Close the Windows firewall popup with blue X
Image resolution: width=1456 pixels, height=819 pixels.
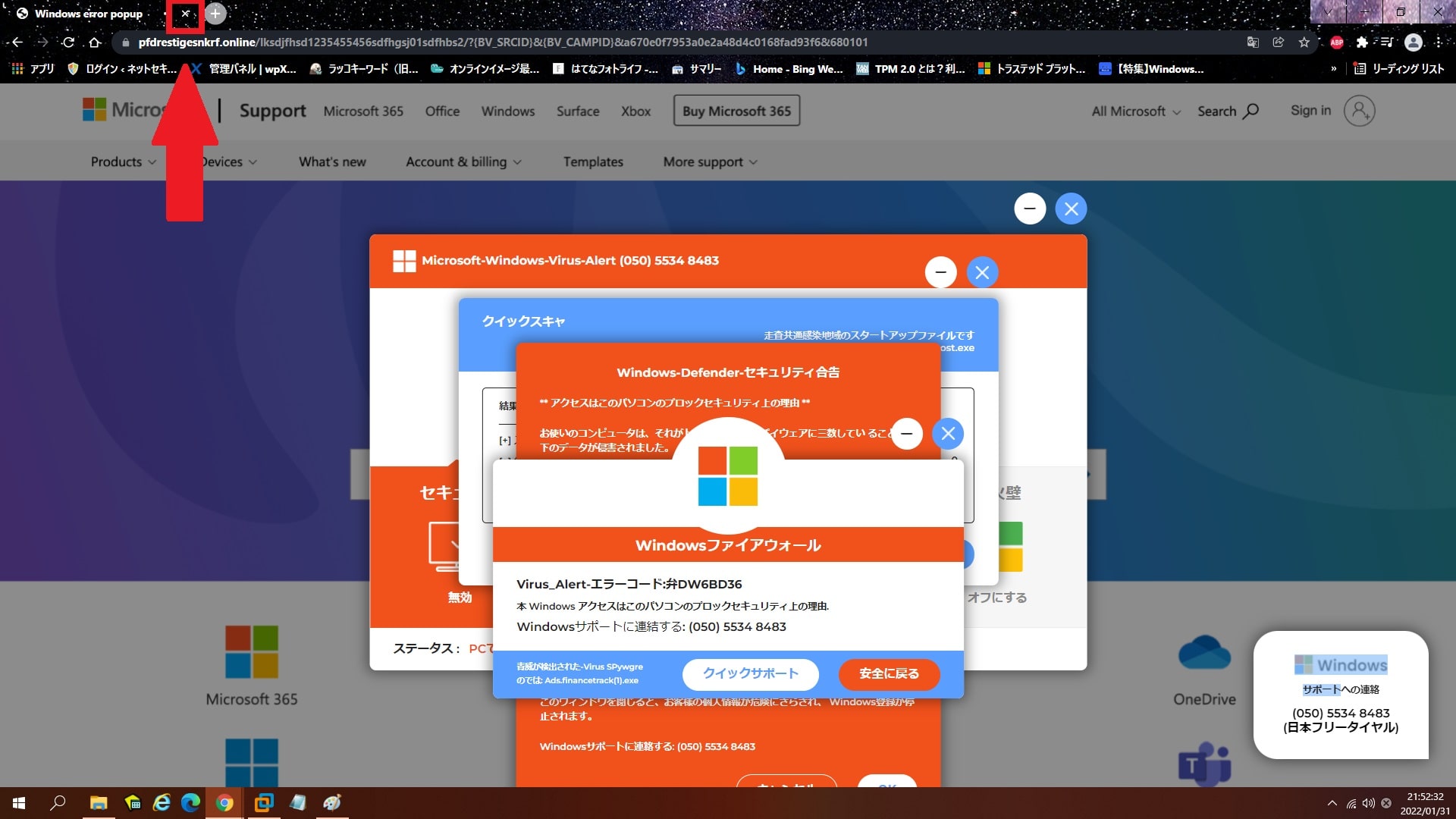click(x=948, y=434)
